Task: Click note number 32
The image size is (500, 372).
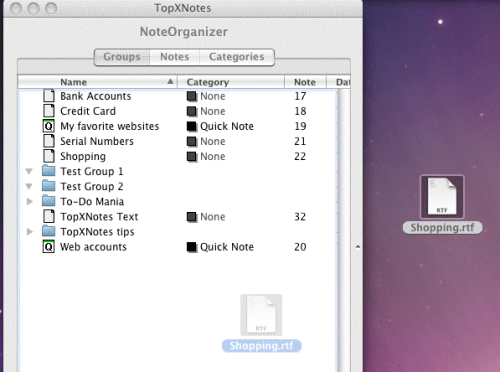Action: [x=300, y=217]
